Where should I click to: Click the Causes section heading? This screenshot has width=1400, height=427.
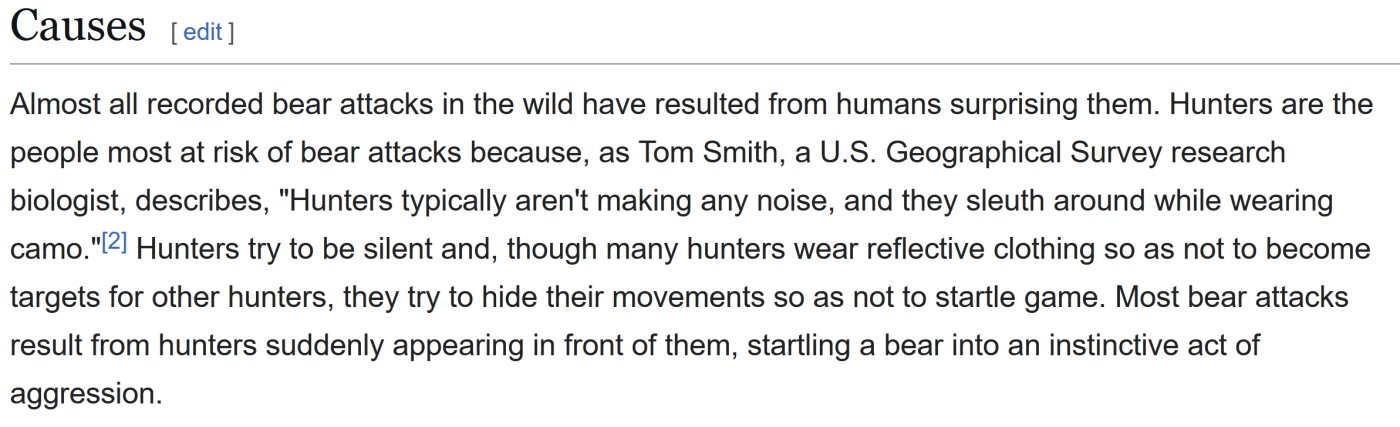point(78,26)
